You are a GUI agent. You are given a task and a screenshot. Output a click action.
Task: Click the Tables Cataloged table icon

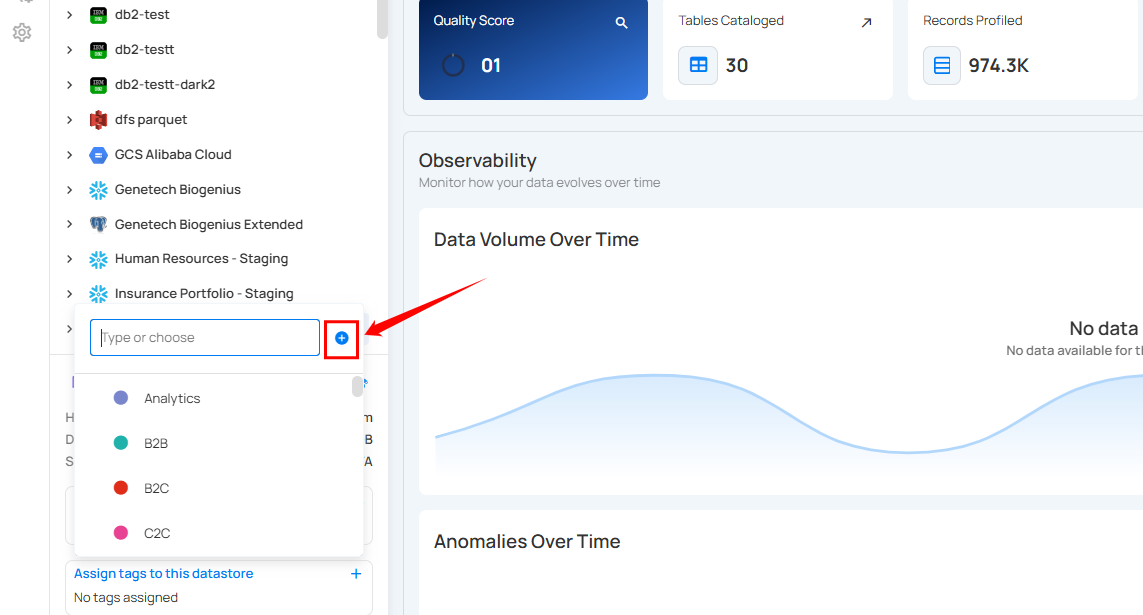point(698,66)
